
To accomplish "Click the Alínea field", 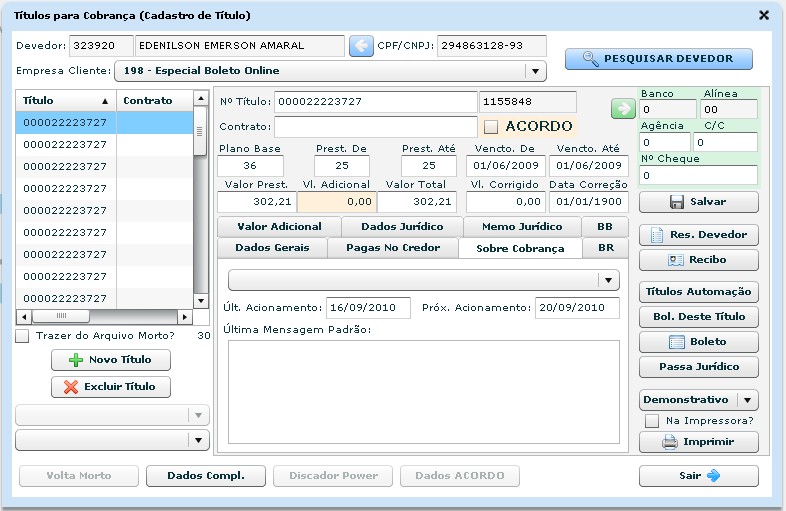I will point(729,109).
